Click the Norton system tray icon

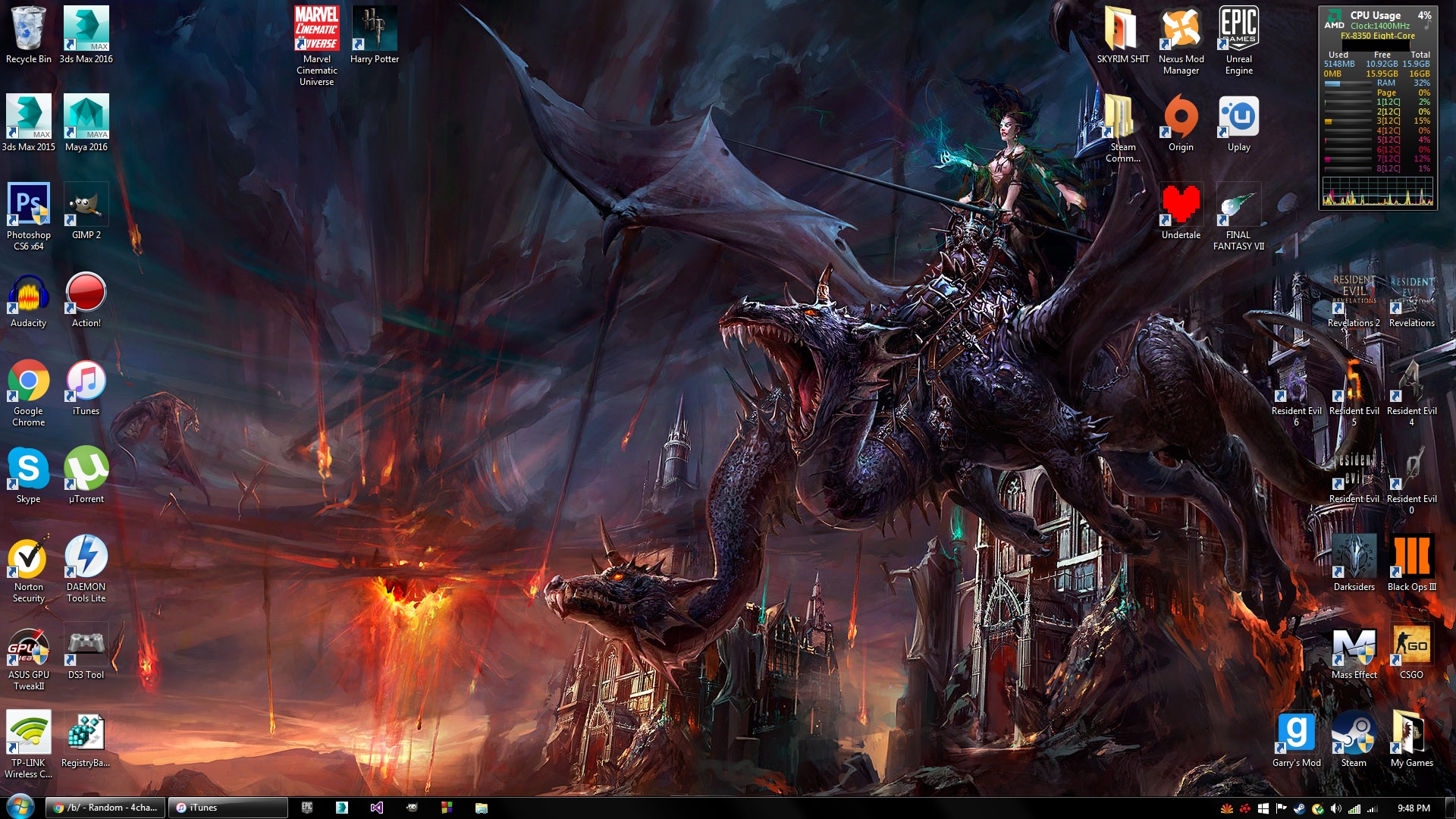click(1318, 808)
